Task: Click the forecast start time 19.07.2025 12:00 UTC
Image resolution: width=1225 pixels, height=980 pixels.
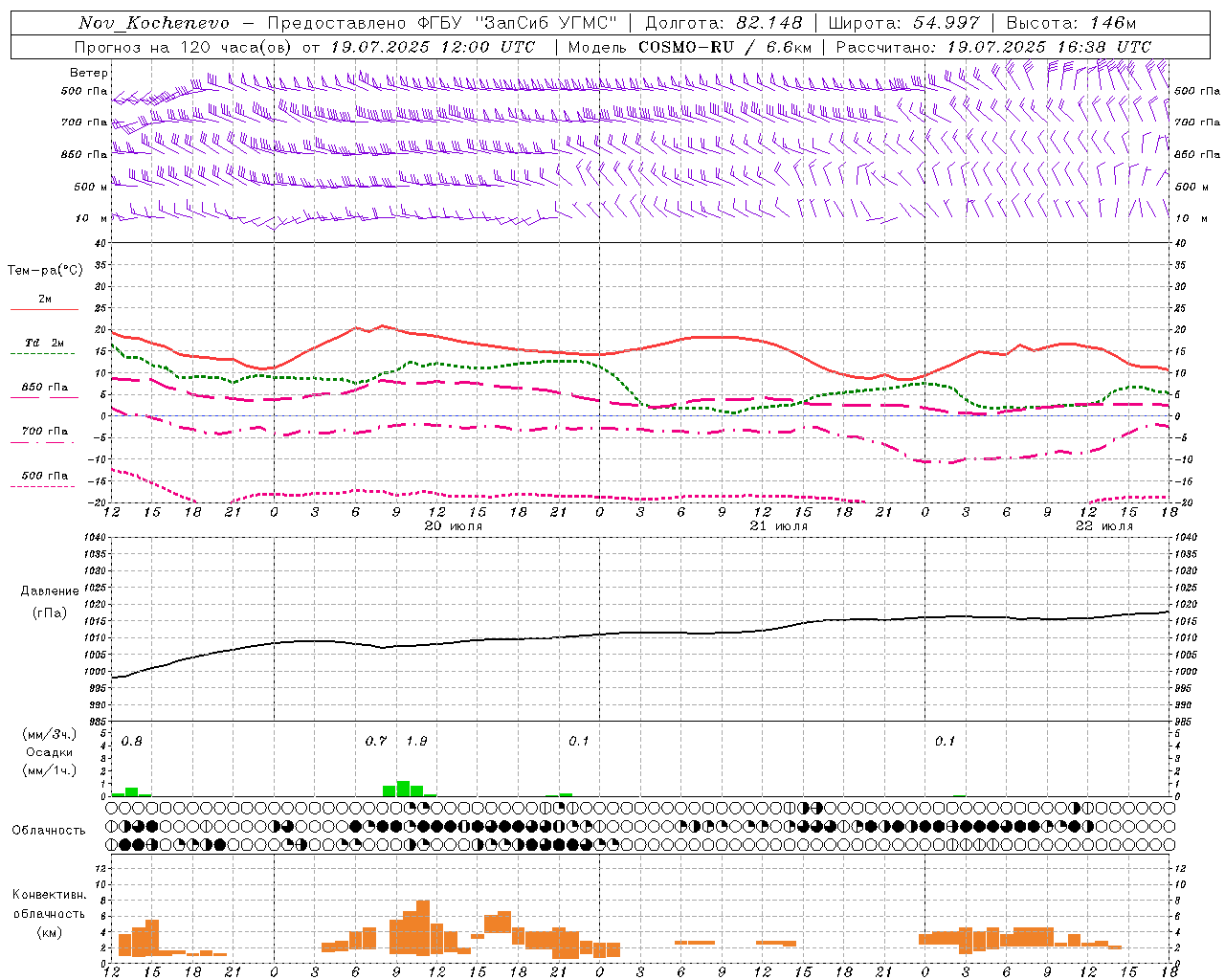Action: [x=434, y=47]
